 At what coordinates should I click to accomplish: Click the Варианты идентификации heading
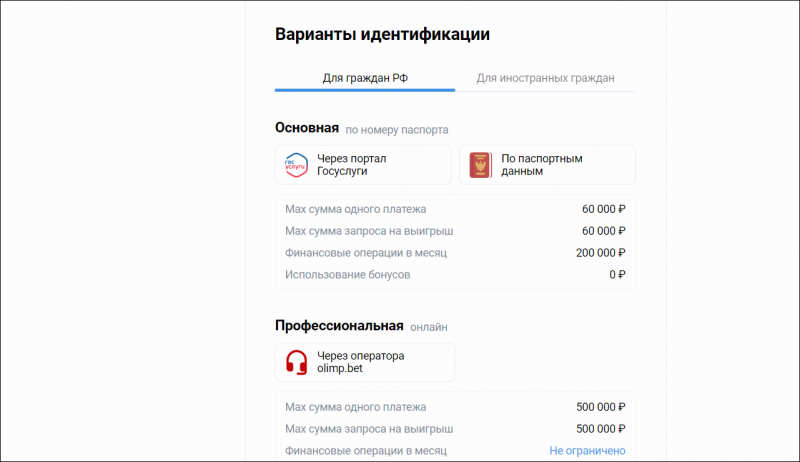point(382,34)
